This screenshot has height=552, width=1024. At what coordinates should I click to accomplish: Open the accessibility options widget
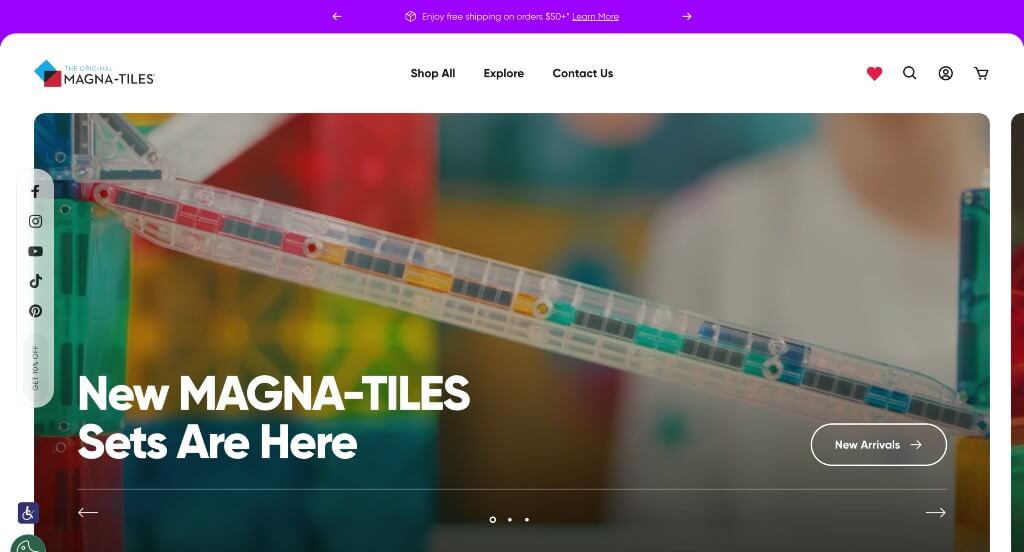(x=28, y=513)
